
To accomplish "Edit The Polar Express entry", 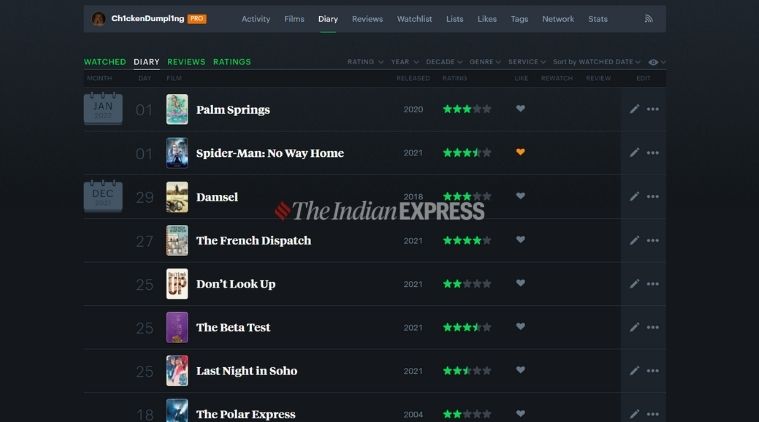I will [x=634, y=414].
